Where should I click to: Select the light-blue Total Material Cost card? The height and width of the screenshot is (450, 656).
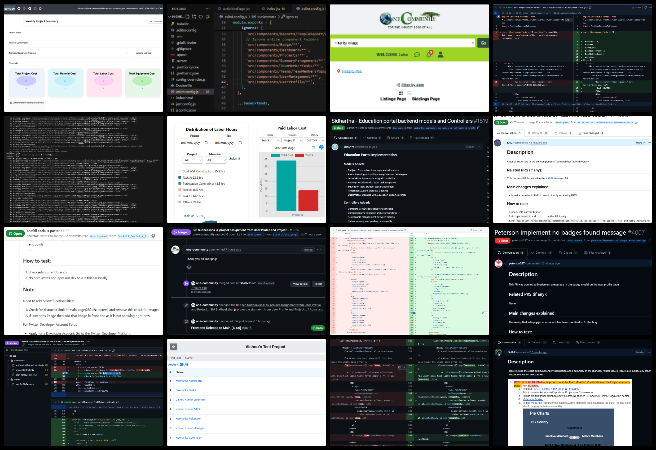point(65,83)
